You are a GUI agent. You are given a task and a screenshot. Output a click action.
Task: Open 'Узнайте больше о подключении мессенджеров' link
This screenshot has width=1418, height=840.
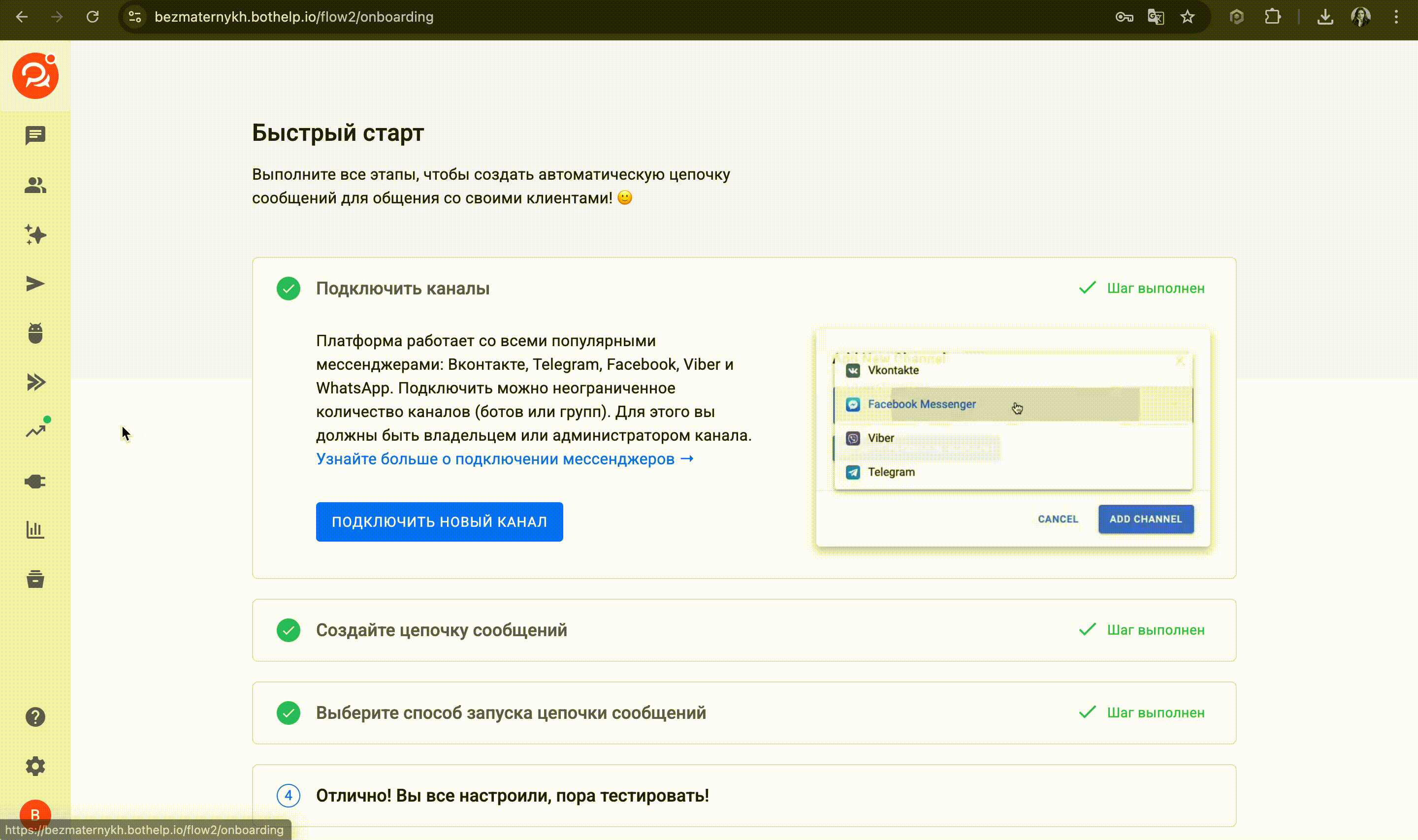click(504, 459)
